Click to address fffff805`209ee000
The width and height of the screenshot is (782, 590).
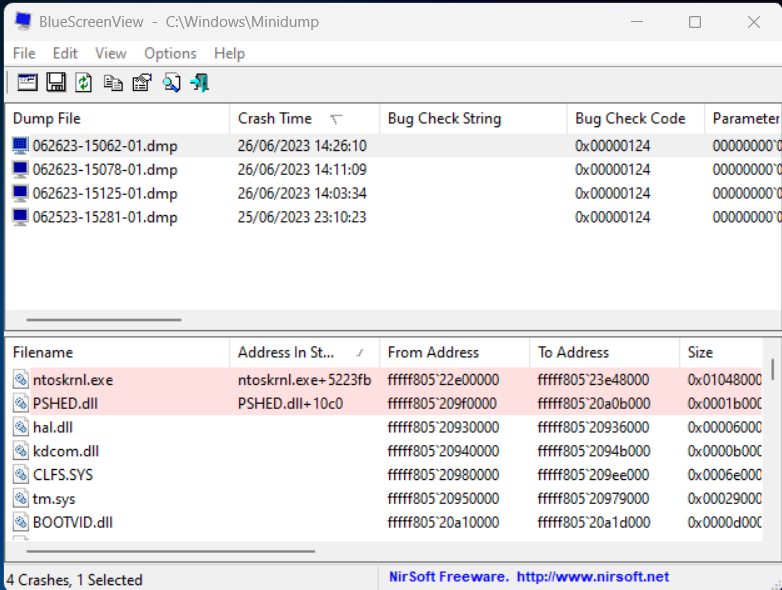tap(593, 475)
